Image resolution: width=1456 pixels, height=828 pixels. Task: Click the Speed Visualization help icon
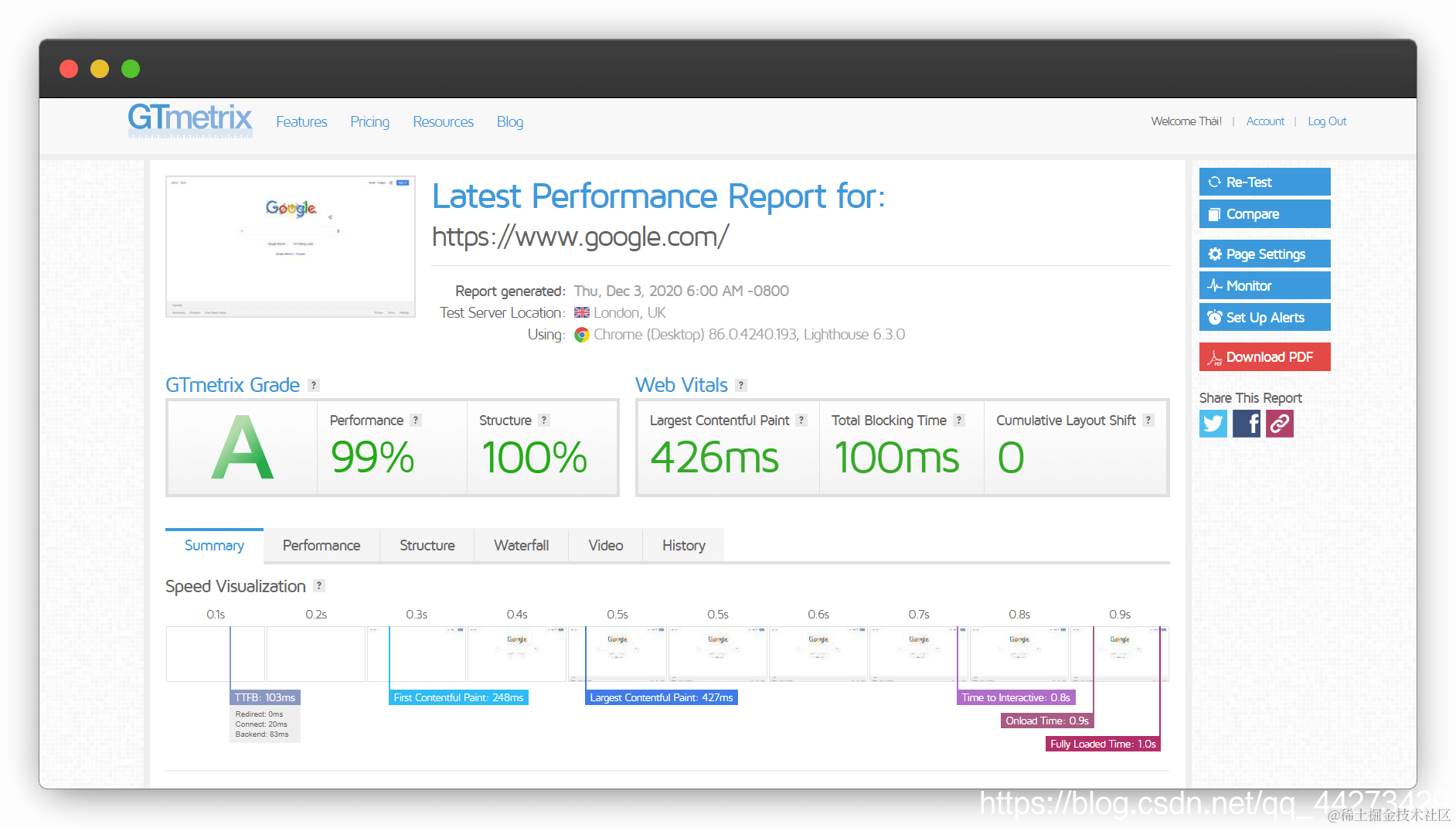[319, 586]
